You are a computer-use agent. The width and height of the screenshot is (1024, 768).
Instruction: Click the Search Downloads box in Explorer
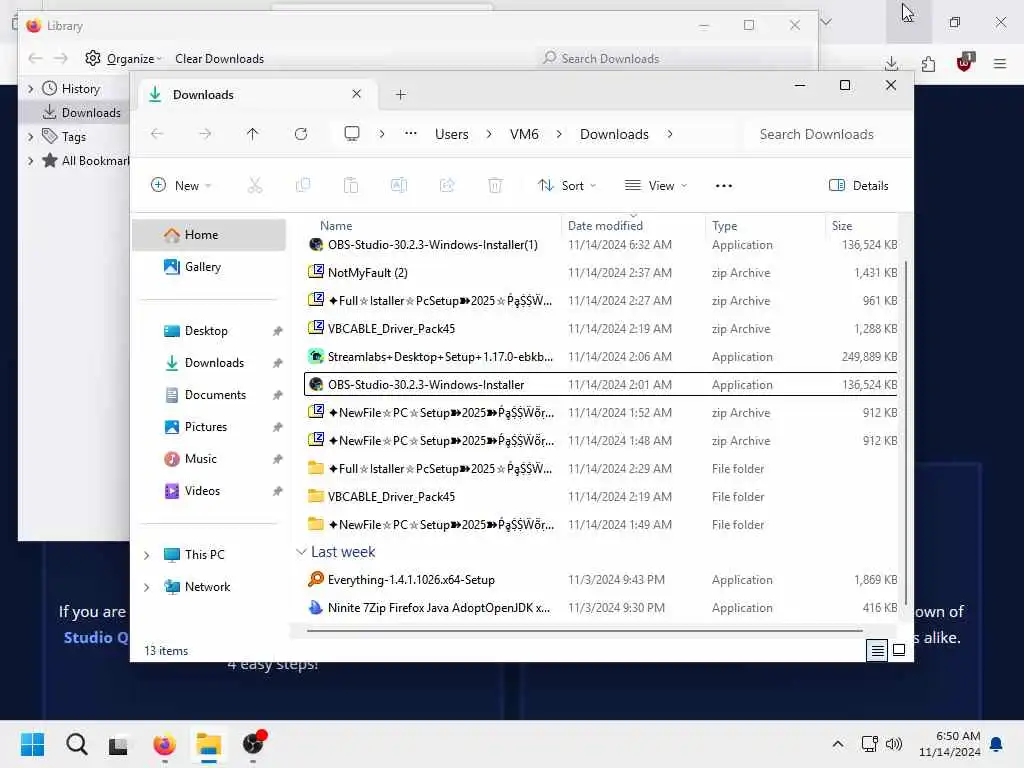824,134
